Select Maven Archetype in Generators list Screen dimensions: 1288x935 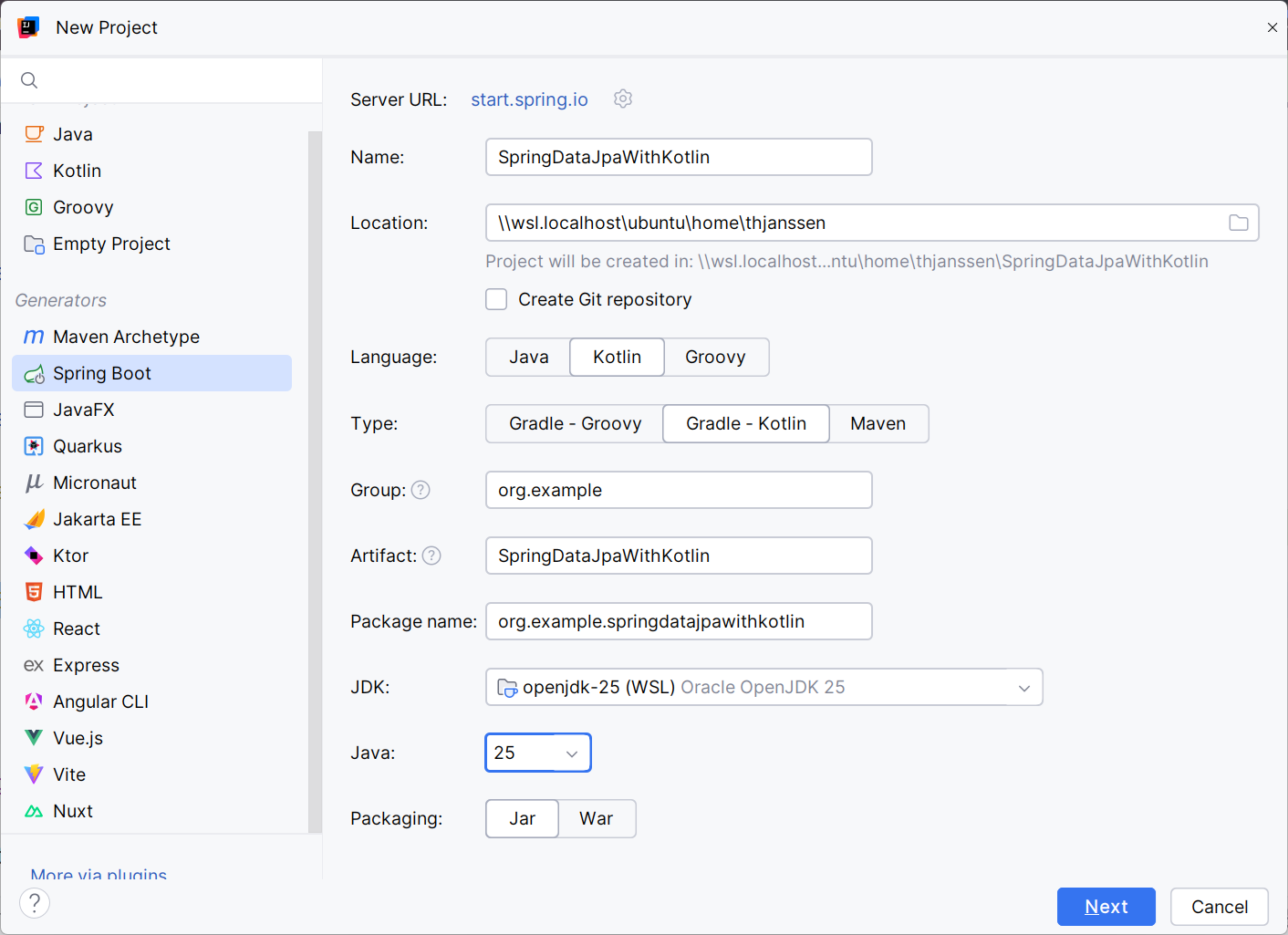point(126,337)
